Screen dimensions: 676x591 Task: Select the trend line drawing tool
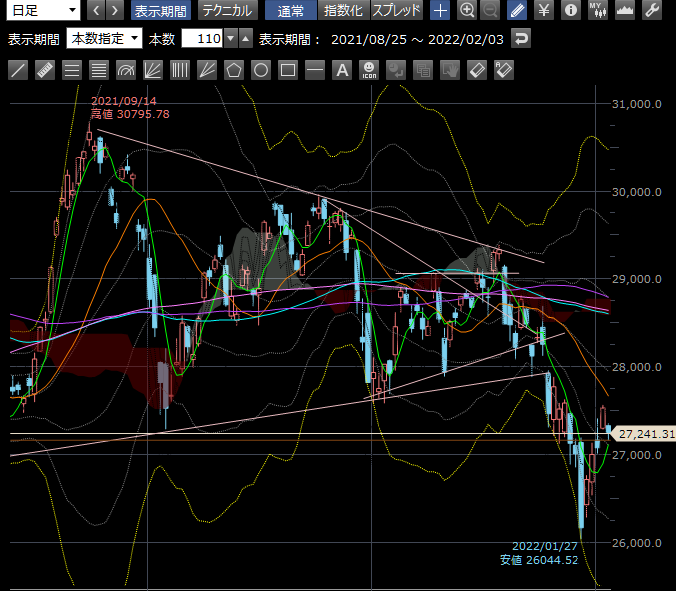18,70
